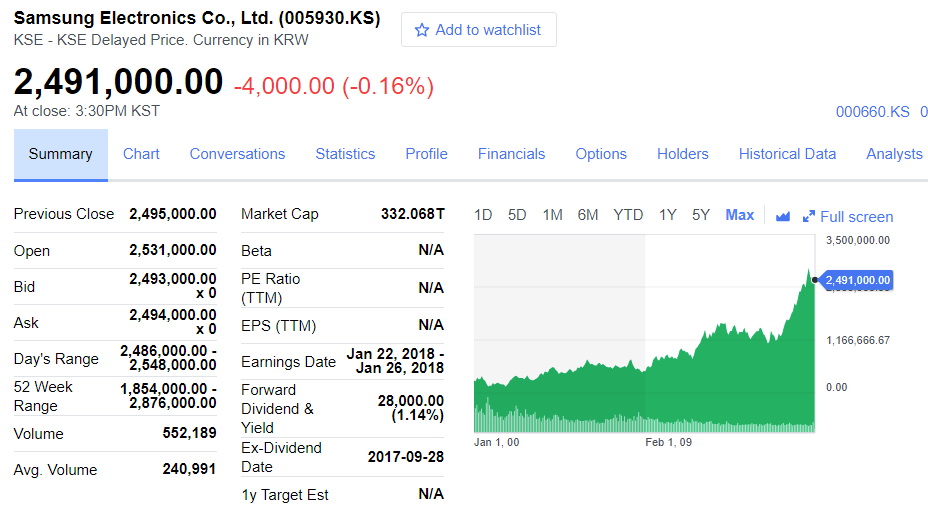The width and height of the screenshot is (928, 517).
Task: Show the 5Y chart range
Action: click(x=700, y=215)
